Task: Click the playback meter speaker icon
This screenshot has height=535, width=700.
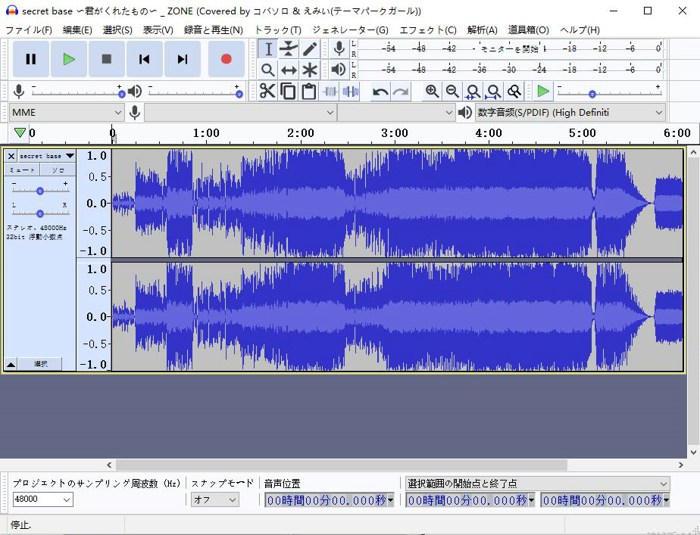Action: (339, 70)
